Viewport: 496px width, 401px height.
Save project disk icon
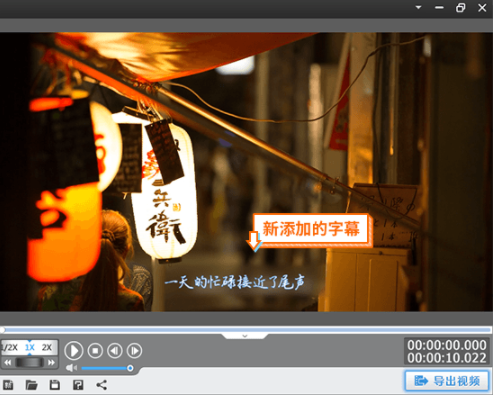coord(55,385)
